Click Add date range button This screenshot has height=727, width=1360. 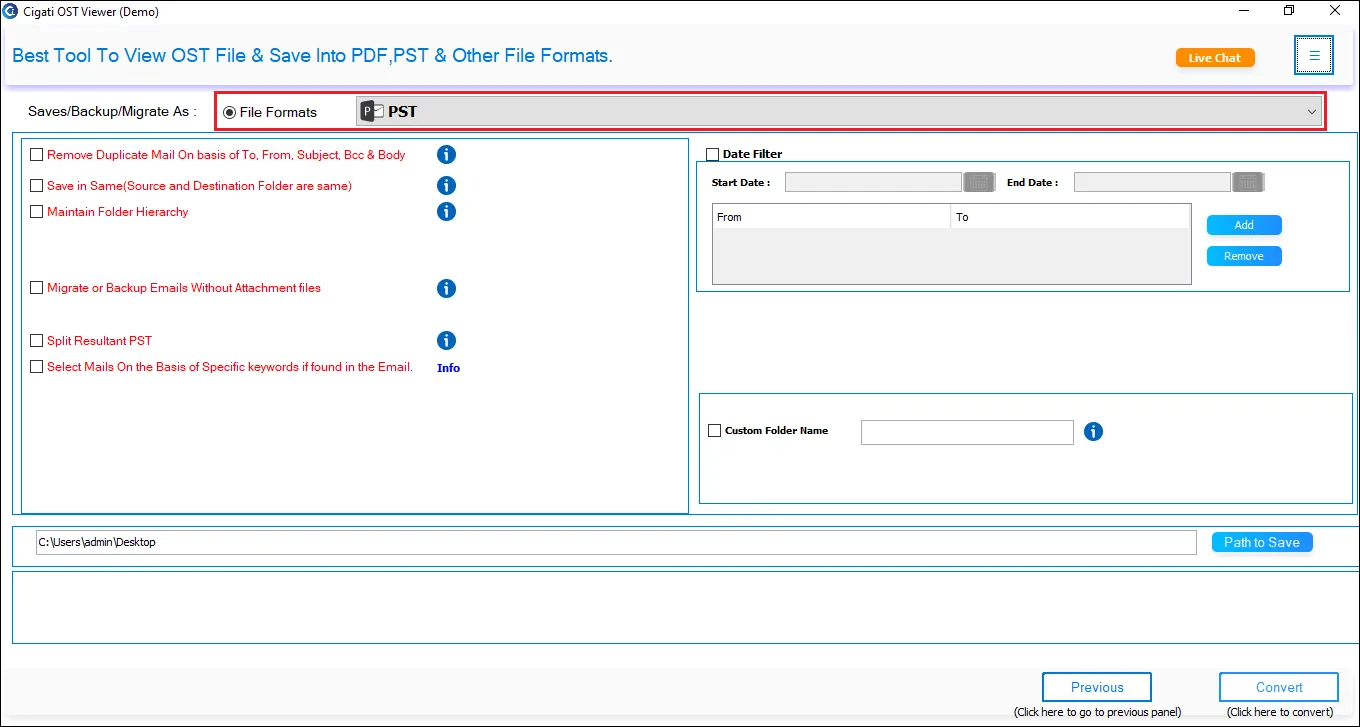point(1244,225)
